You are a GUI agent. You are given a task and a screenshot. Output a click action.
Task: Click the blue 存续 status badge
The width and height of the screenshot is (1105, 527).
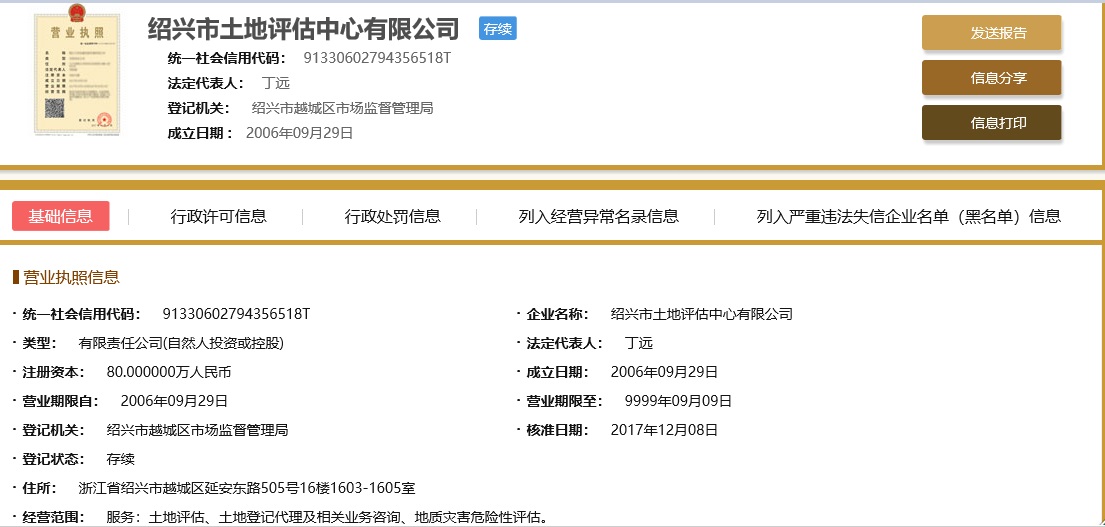pyautogui.click(x=497, y=29)
